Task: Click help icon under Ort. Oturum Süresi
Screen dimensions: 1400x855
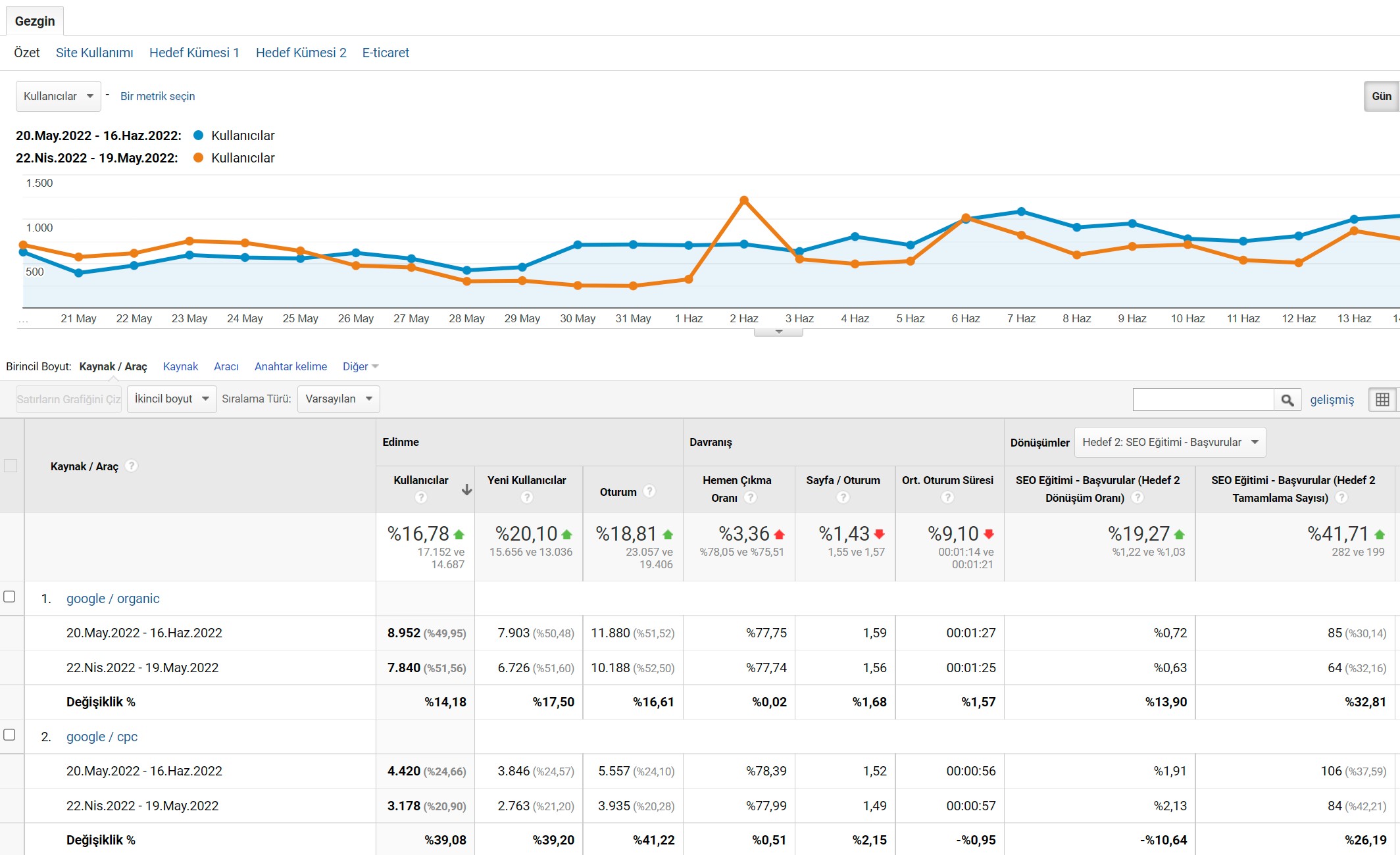Action: (947, 498)
